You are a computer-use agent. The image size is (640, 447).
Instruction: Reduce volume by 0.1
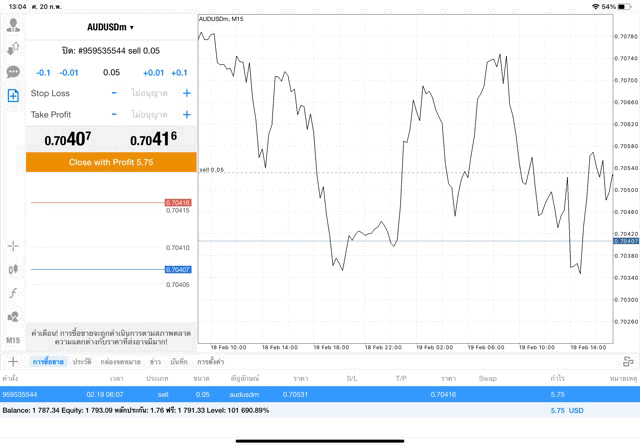tap(43, 73)
